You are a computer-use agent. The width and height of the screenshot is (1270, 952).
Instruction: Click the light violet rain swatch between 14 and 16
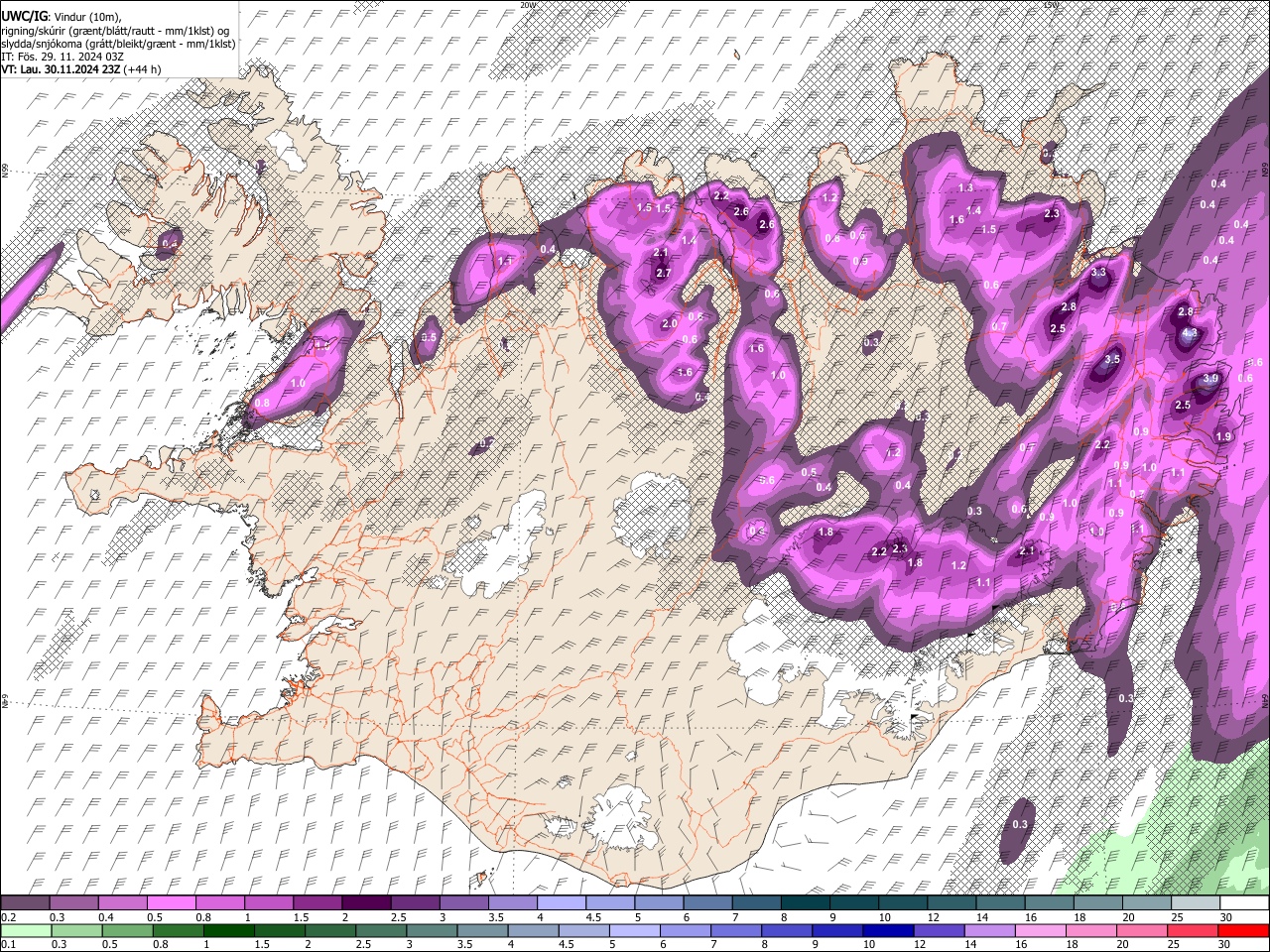[989, 930]
